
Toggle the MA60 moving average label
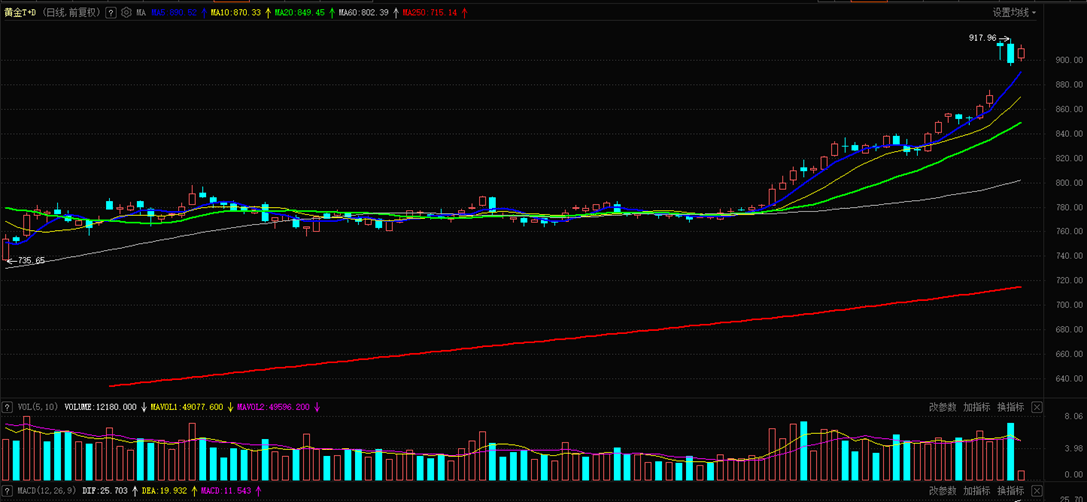click(363, 13)
